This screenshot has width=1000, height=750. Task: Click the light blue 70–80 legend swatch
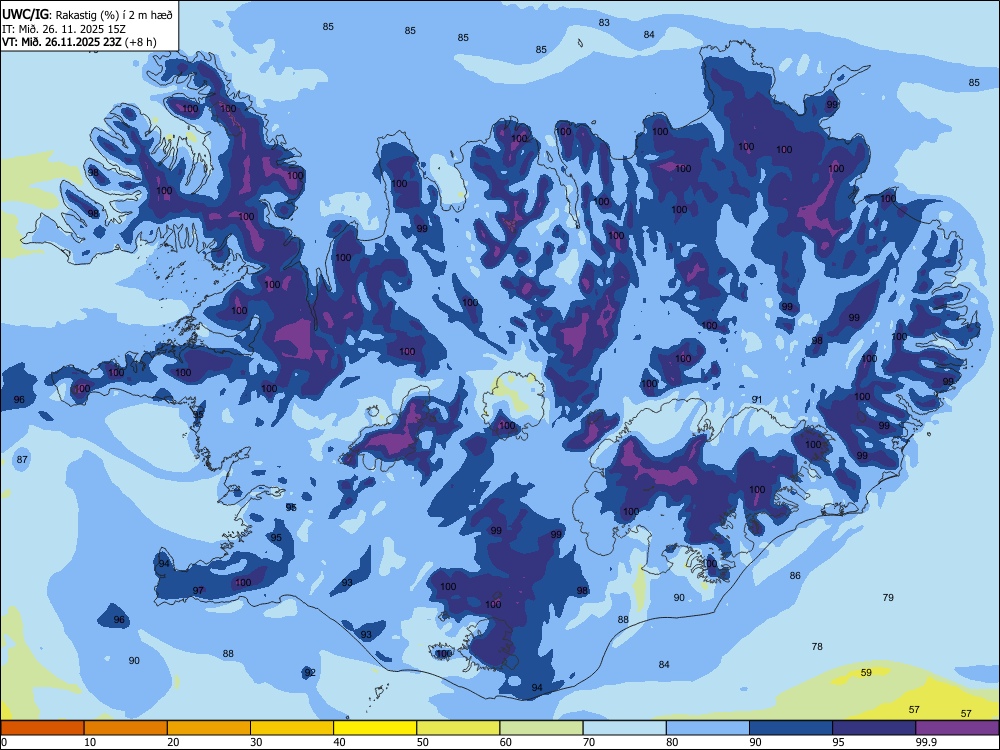pos(624,728)
